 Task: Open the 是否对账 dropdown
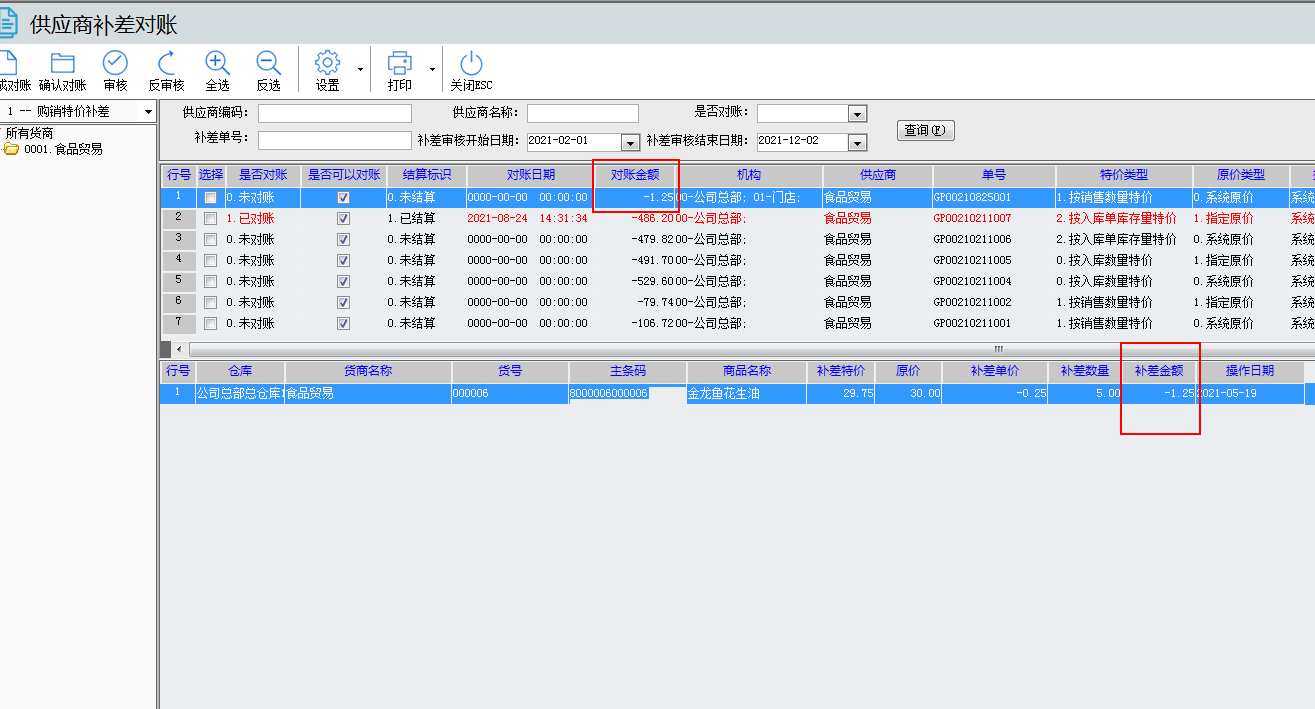[857, 114]
